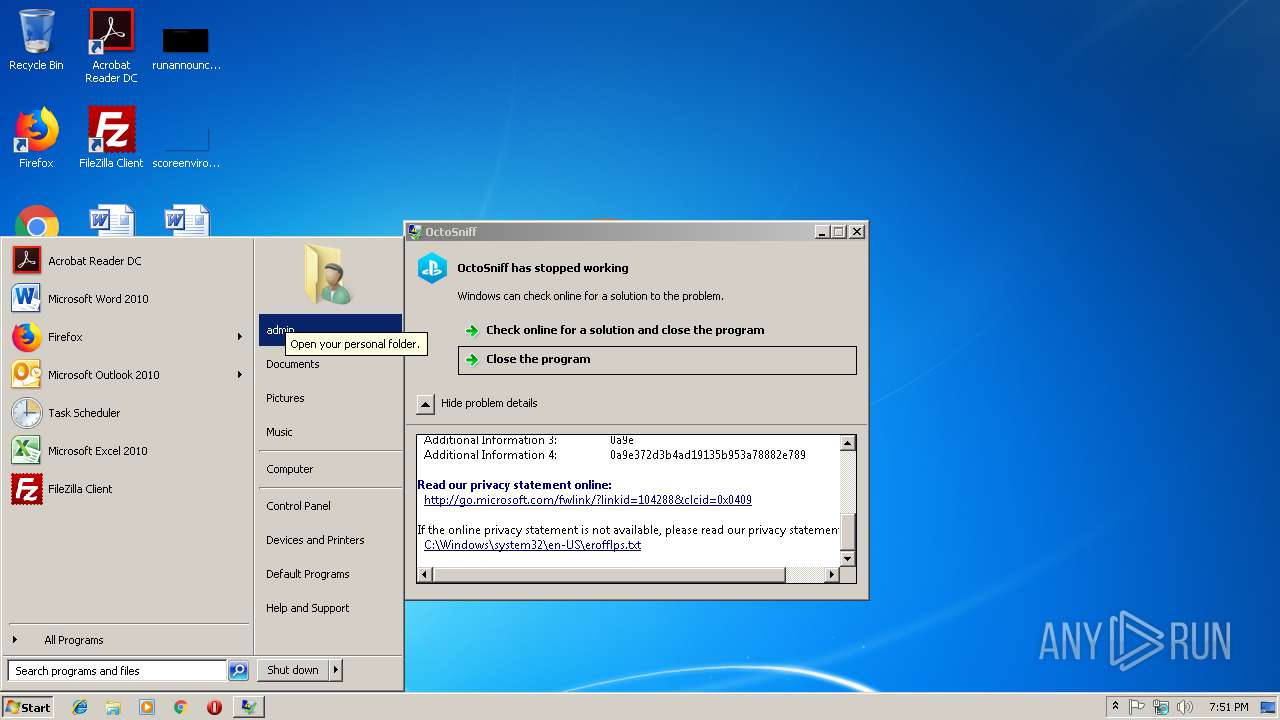Open shut down options arrow
The image size is (1280, 720).
tap(335, 670)
